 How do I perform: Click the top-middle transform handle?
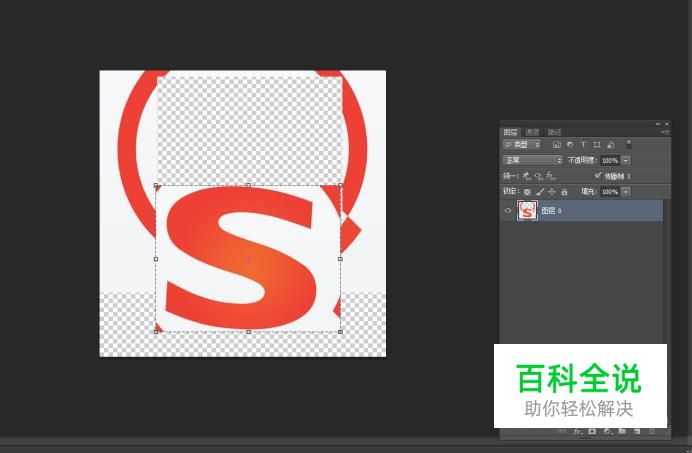point(248,185)
